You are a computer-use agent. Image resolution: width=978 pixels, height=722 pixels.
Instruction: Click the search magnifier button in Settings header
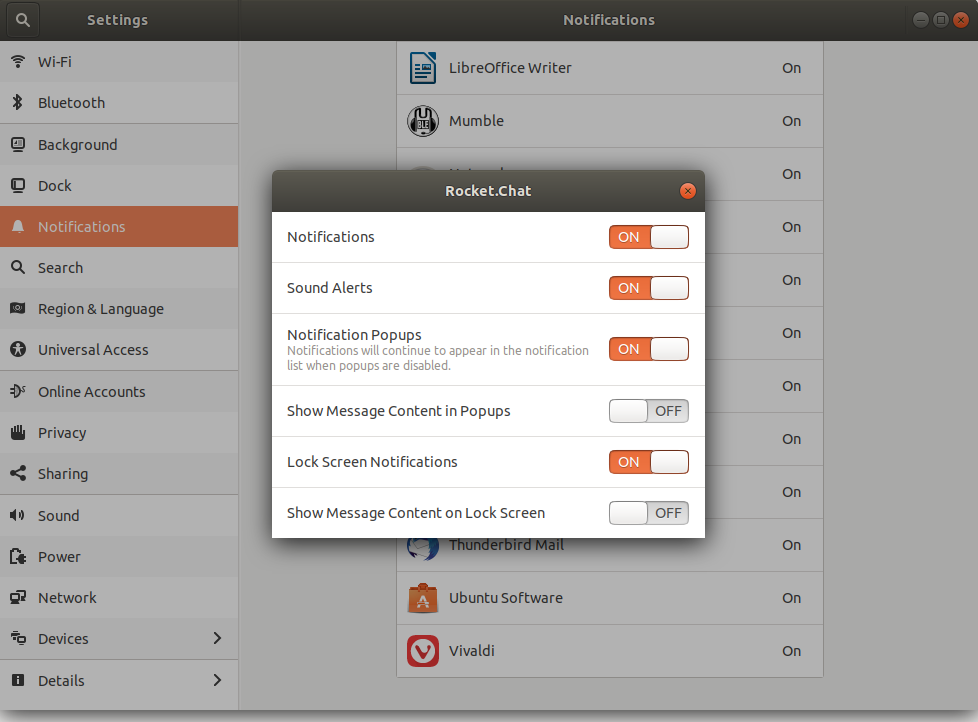(x=23, y=20)
